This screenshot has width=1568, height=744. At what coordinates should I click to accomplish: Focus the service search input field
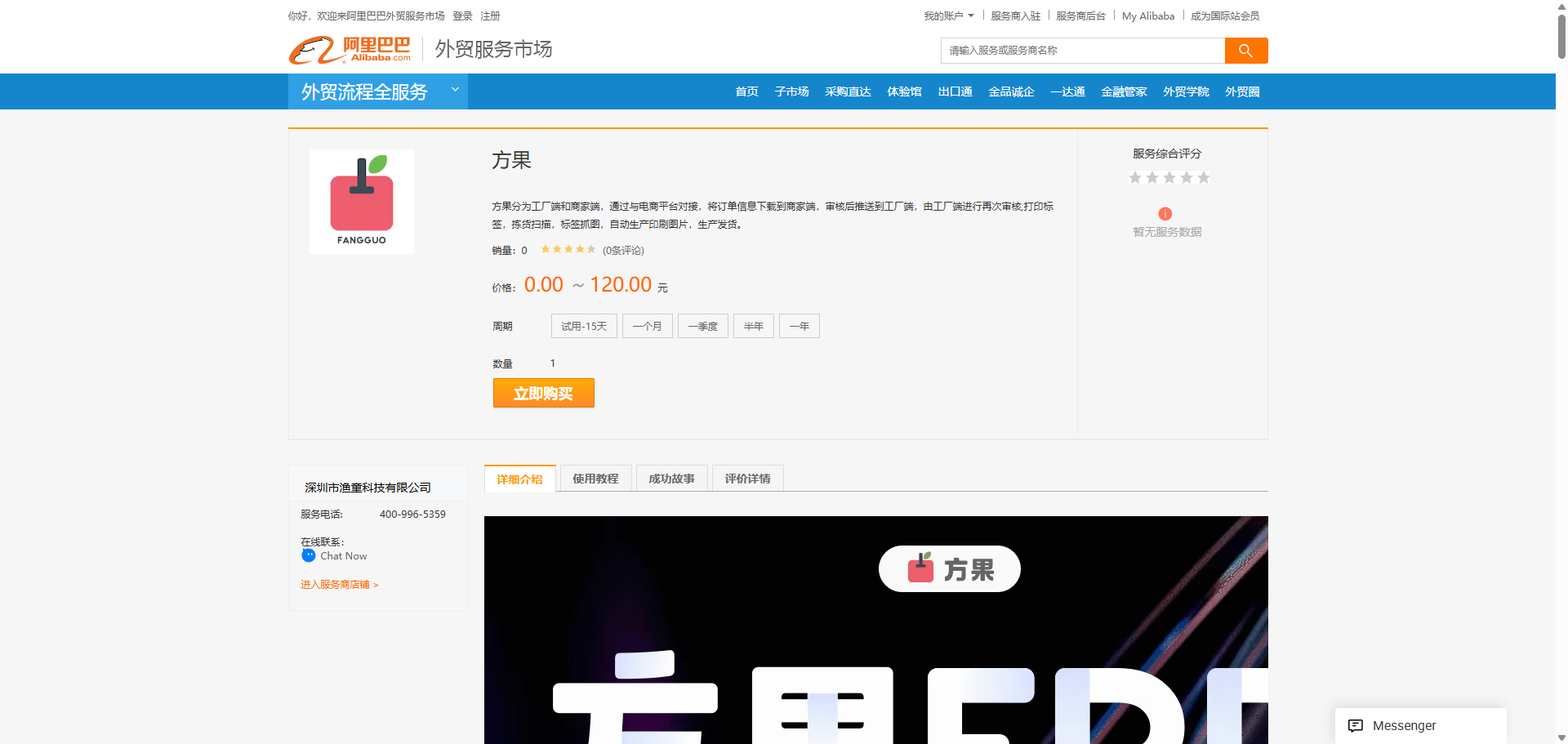click(x=1083, y=51)
